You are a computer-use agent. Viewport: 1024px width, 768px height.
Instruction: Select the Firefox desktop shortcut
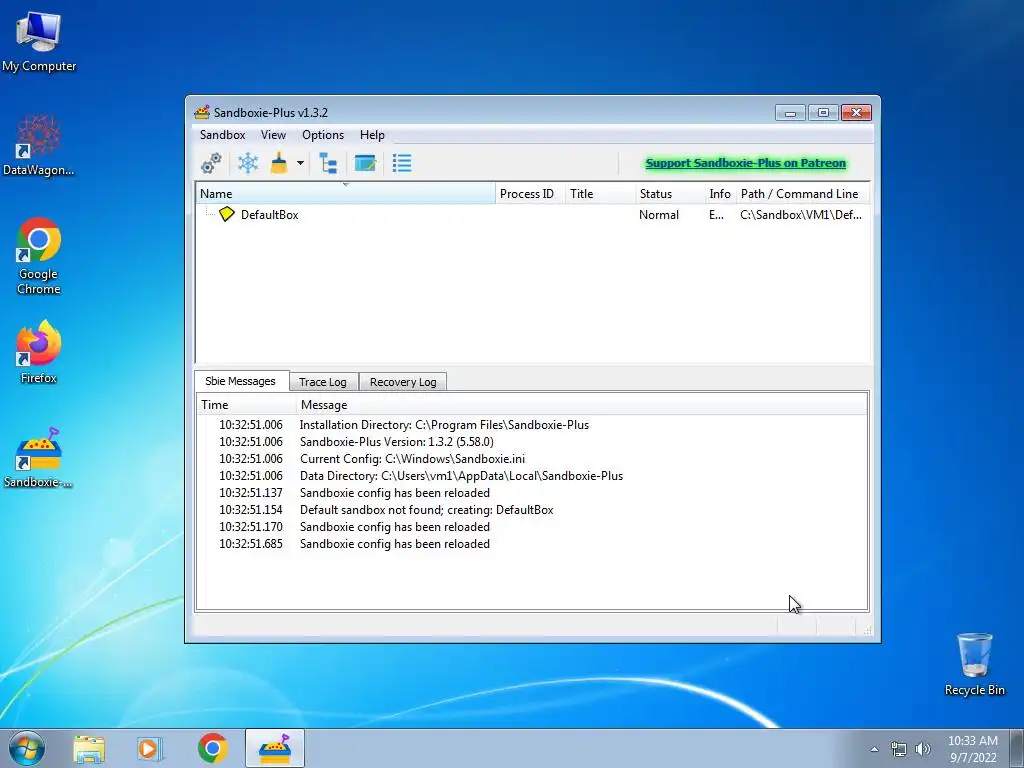[39, 353]
